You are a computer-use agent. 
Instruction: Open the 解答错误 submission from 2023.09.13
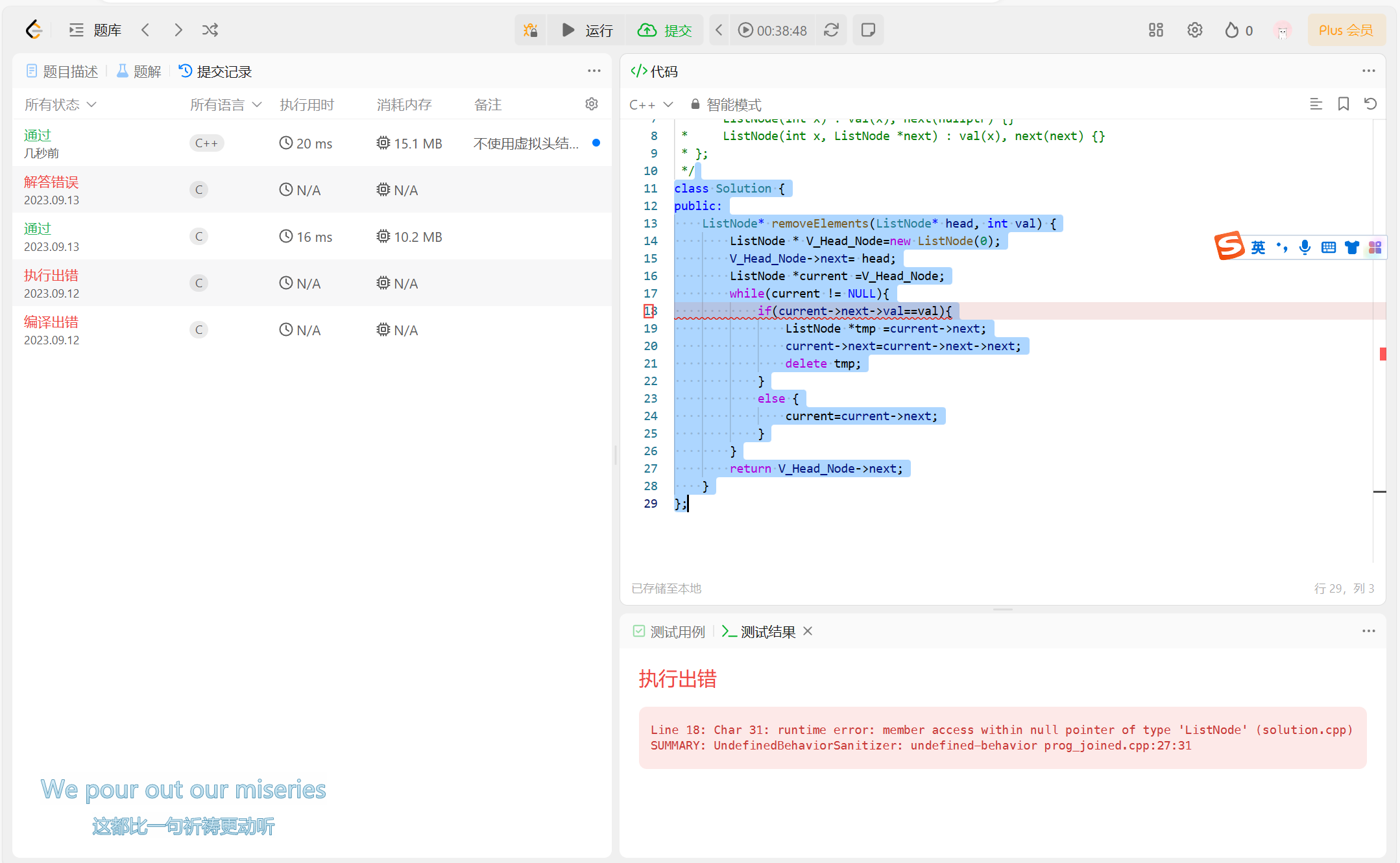(311, 189)
